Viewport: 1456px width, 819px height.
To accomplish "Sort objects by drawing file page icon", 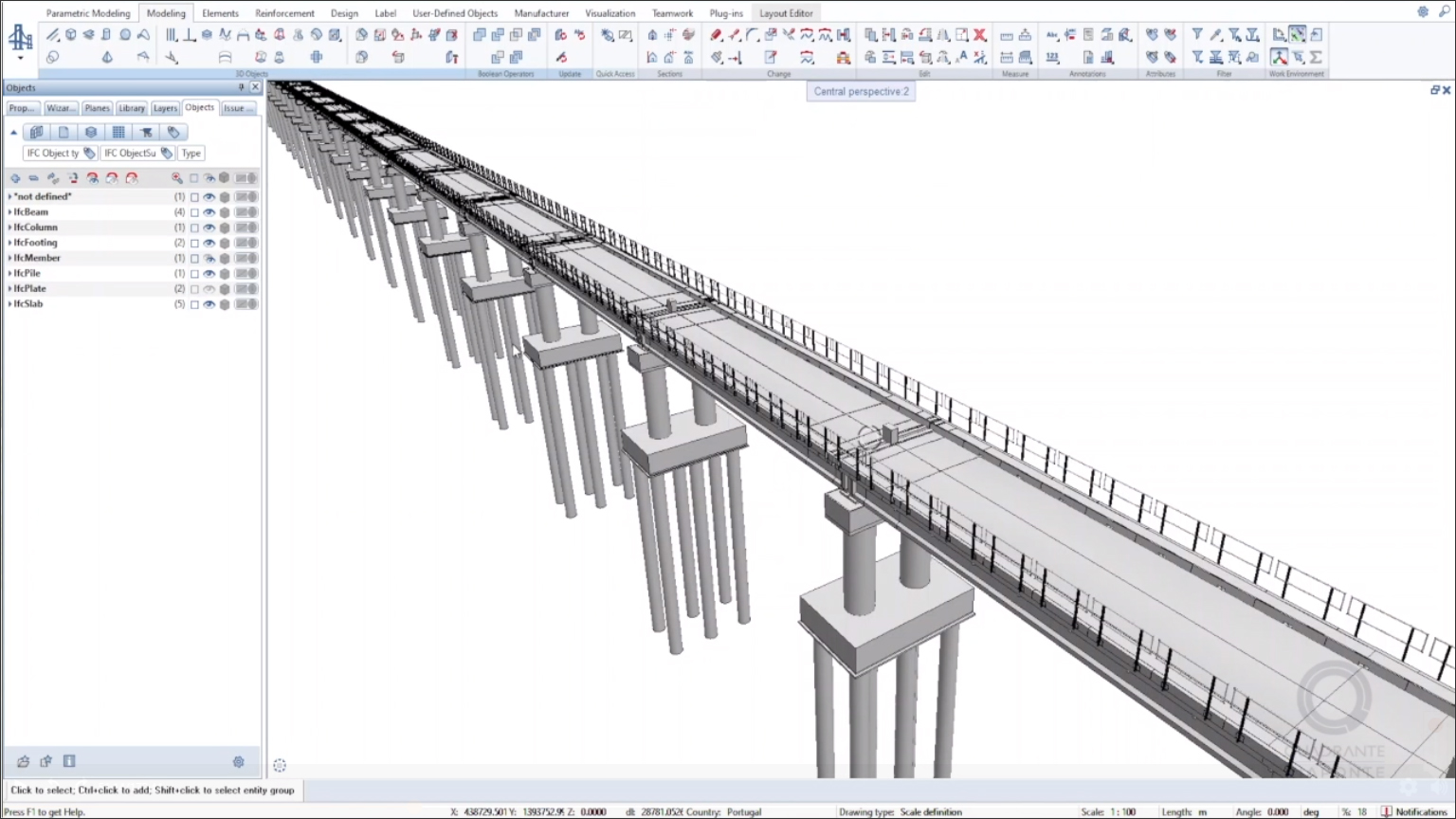I will click(64, 132).
